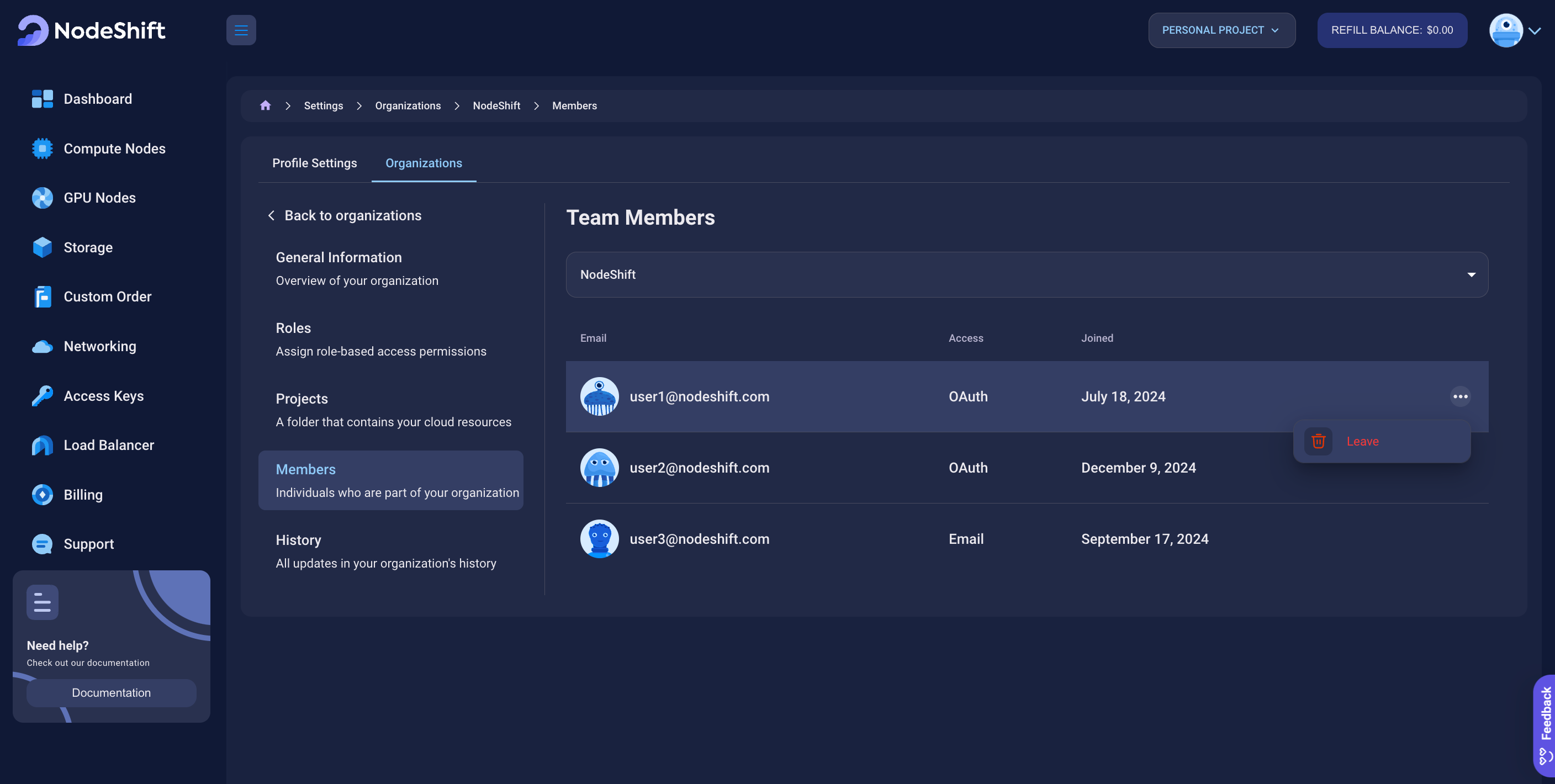This screenshot has width=1555, height=784.
Task: Click the OAuth access value for user2
Action: (x=968, y=468)
